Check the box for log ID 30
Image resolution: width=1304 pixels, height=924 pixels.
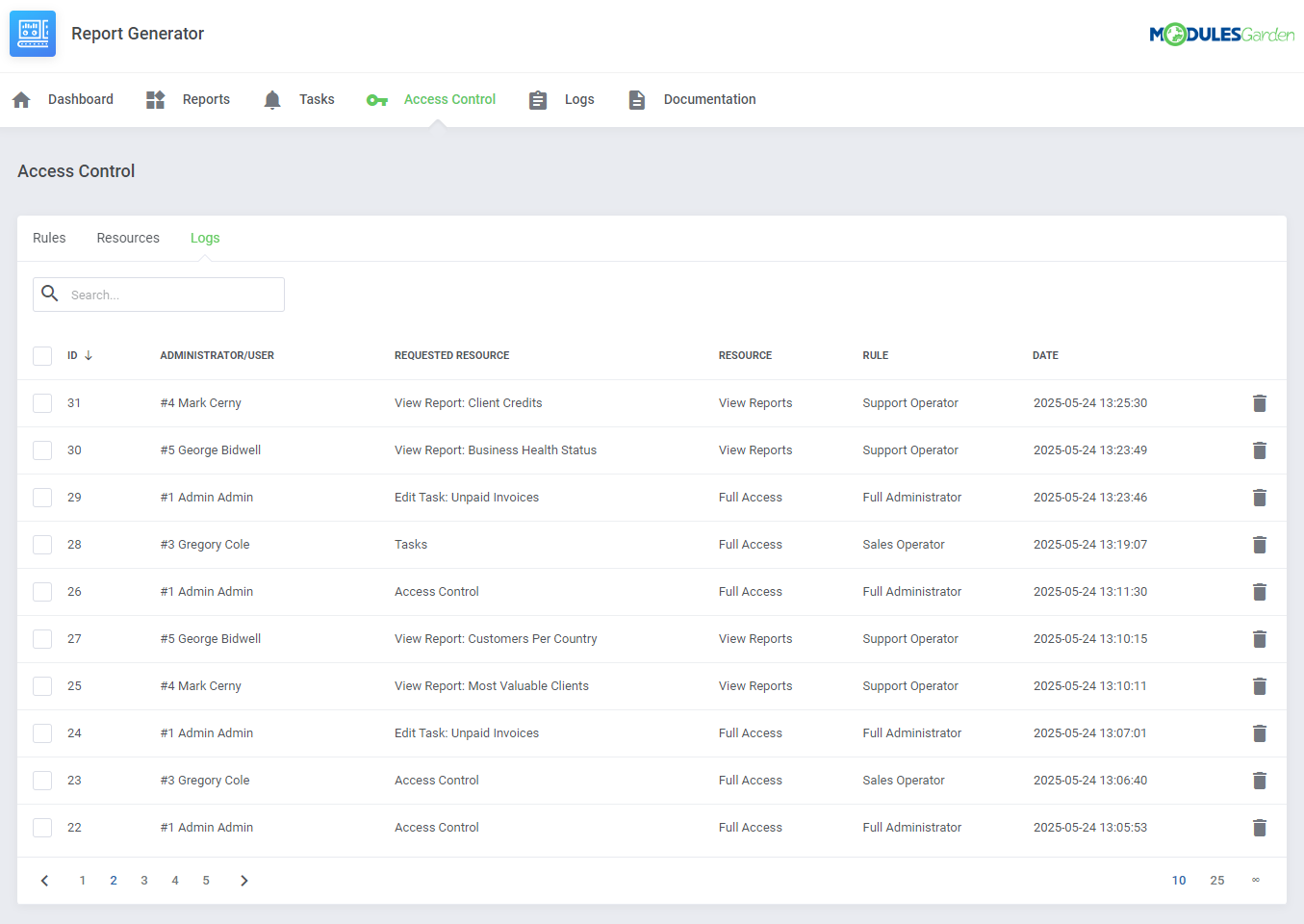[x=42, y=450]
